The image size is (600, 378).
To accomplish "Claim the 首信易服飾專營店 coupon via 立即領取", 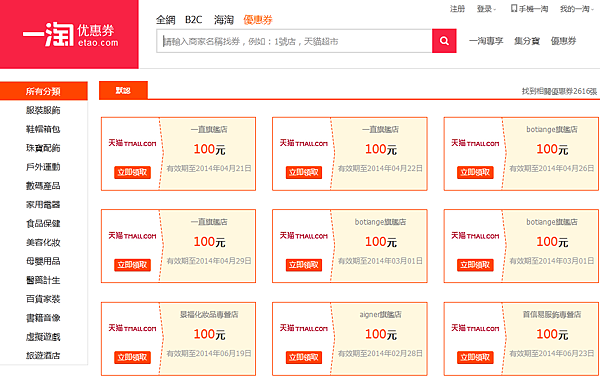I will [475, 358].
